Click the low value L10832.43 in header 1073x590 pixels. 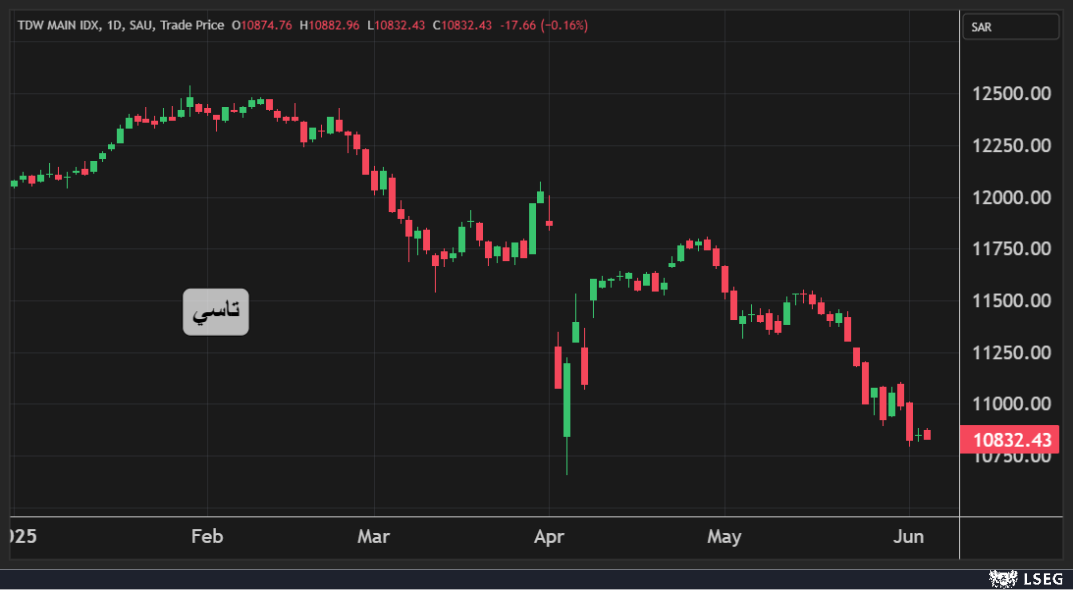coord(396,25)
